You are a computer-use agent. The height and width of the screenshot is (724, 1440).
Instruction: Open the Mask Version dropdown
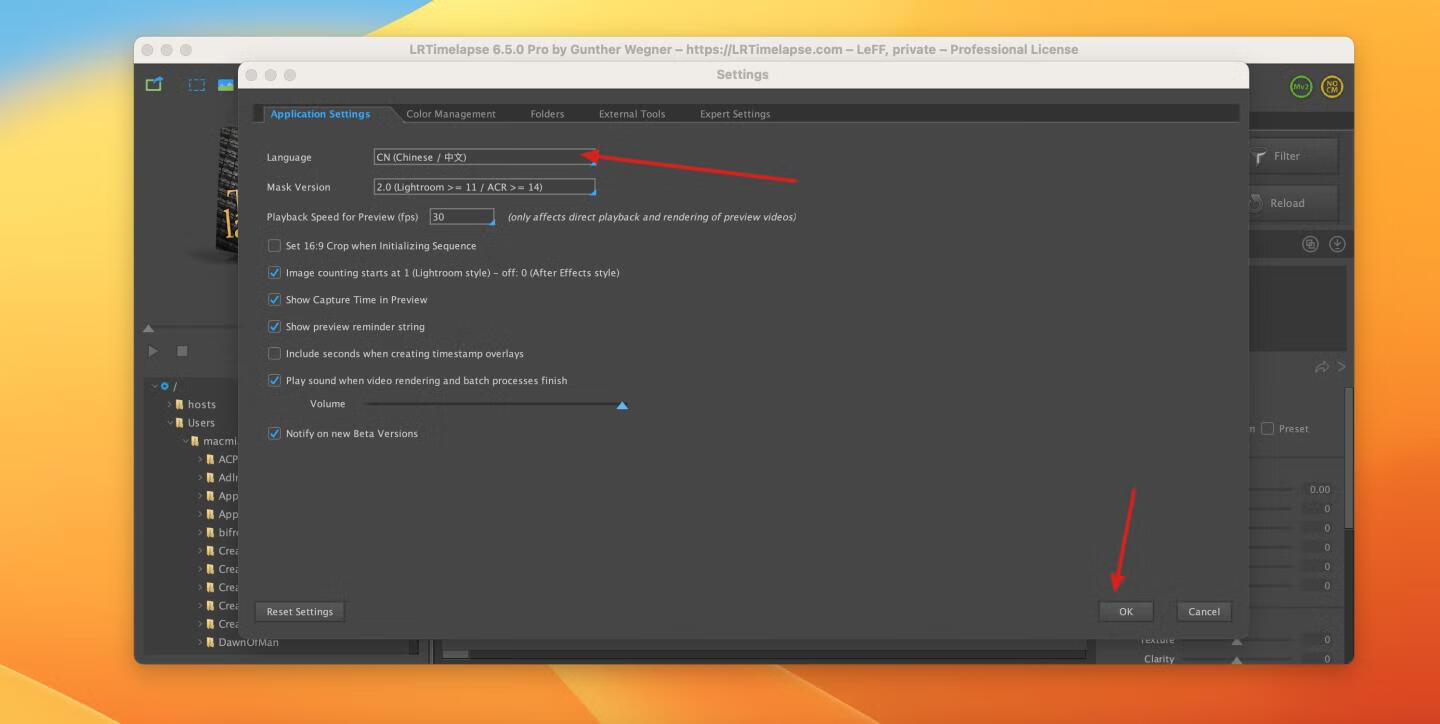click(x=484, y=187)
